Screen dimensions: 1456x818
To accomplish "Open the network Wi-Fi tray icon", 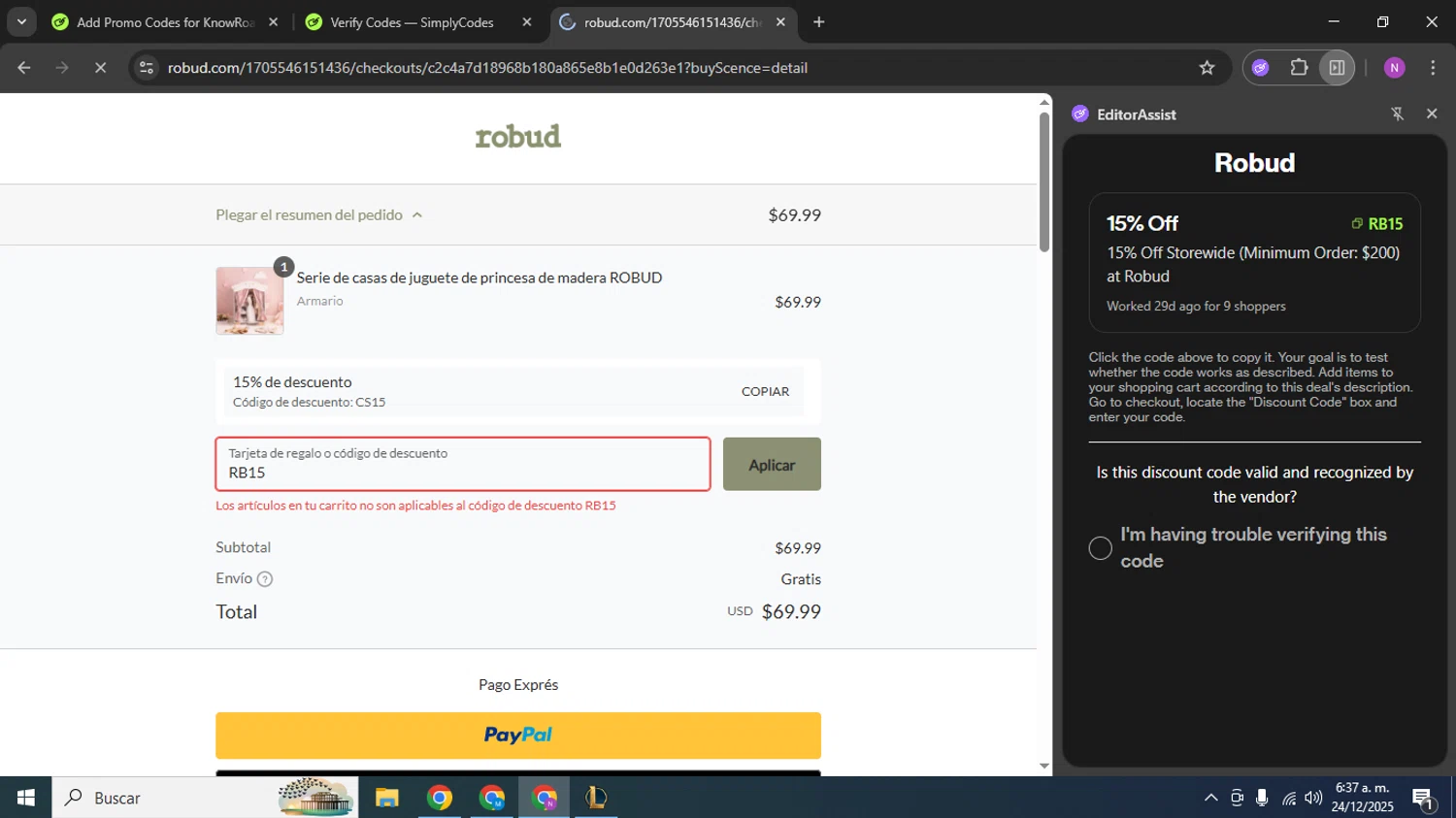I will (1288, 798).
